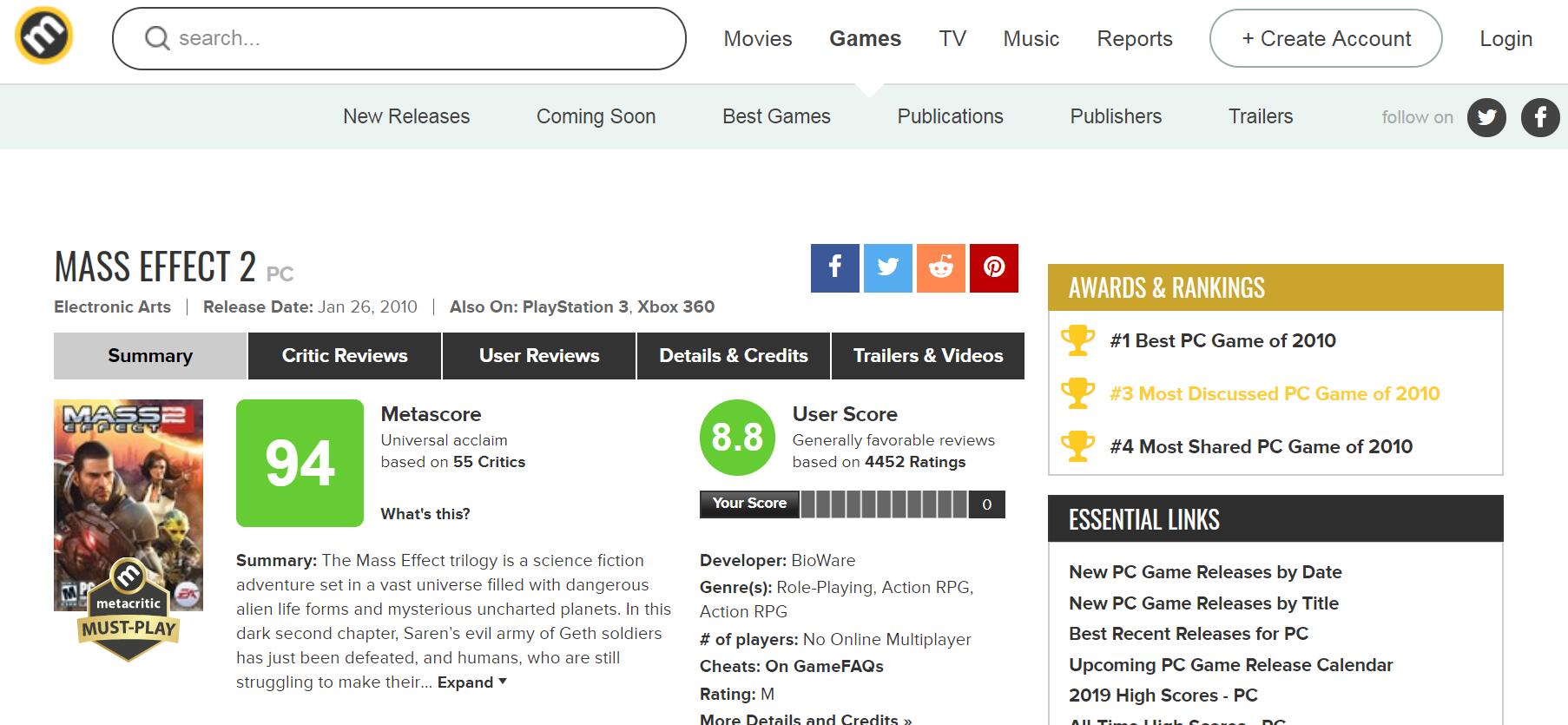Click the Create Account button
The height and width of the screenshot is (725, 1568).
coord(1326,38)
